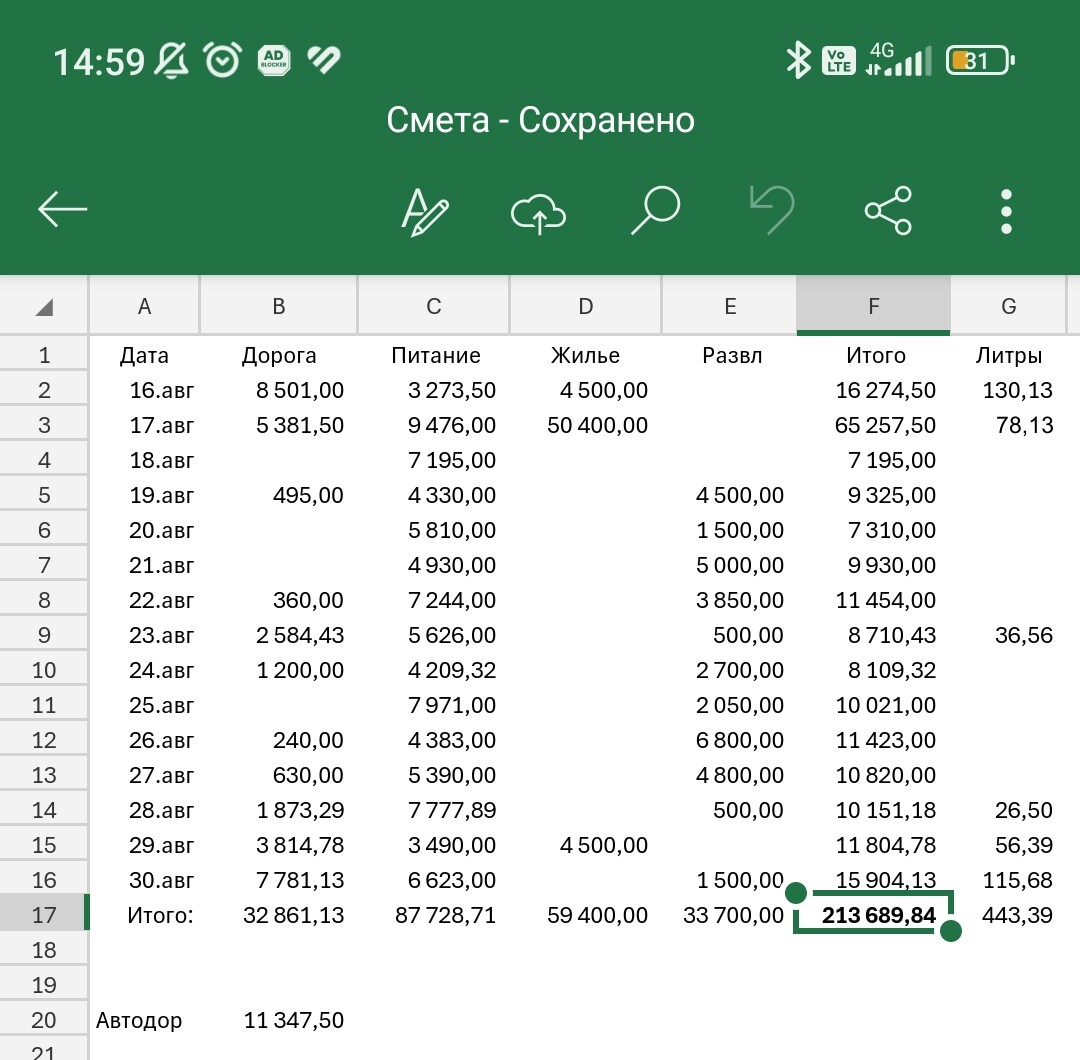Tap the Жилье header cell
Screen dimensions: 1080x1060
[586, 355]
